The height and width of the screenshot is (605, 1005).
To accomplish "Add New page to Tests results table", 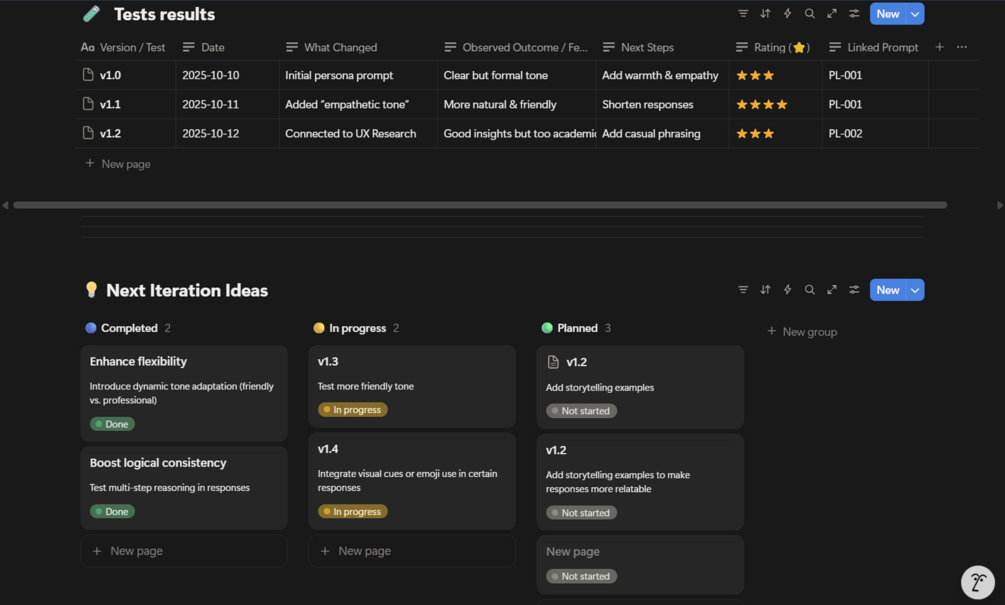I will pyautogui.click(x=125, y=164).
